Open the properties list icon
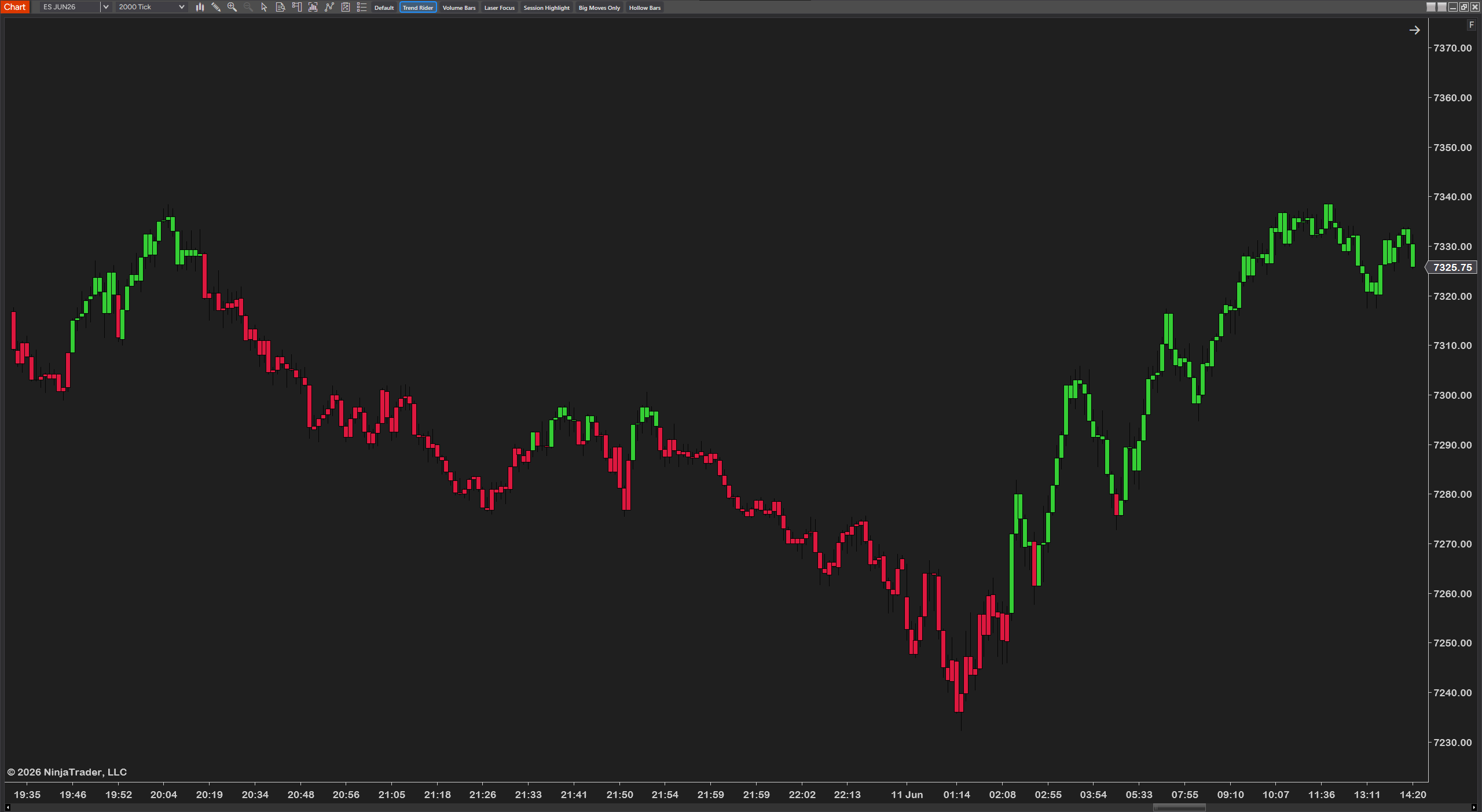The width and height of the screenshot is (1482, 812). [x=362, y=8]
